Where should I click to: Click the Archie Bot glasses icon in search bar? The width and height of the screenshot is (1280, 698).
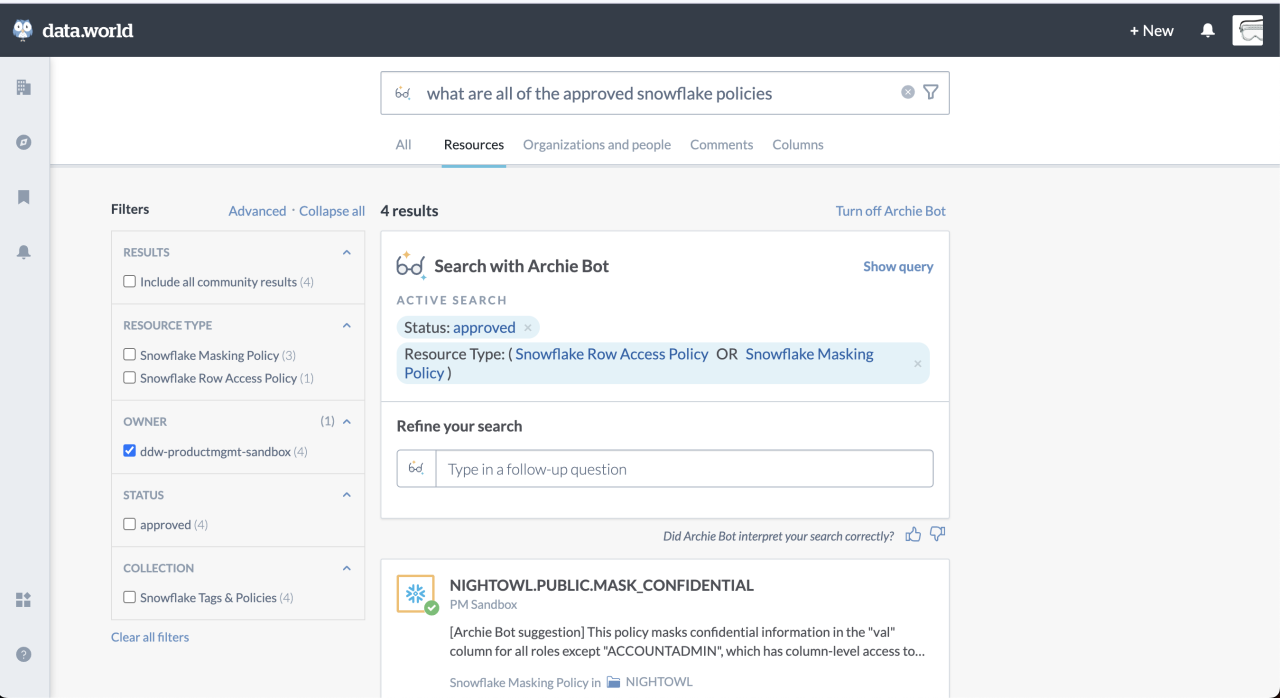[x=403, y=93]
